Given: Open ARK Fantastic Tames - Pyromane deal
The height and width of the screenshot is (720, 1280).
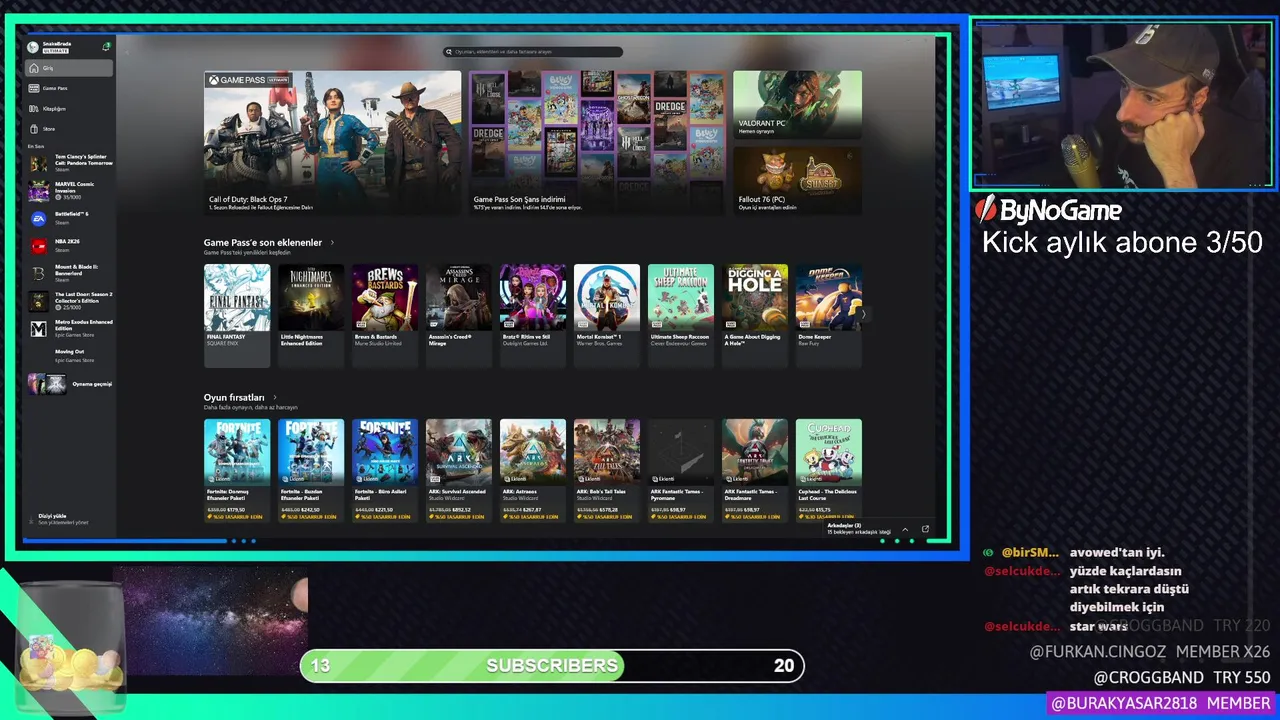Looking at the screenshot, I should click(x=681, y=470).
